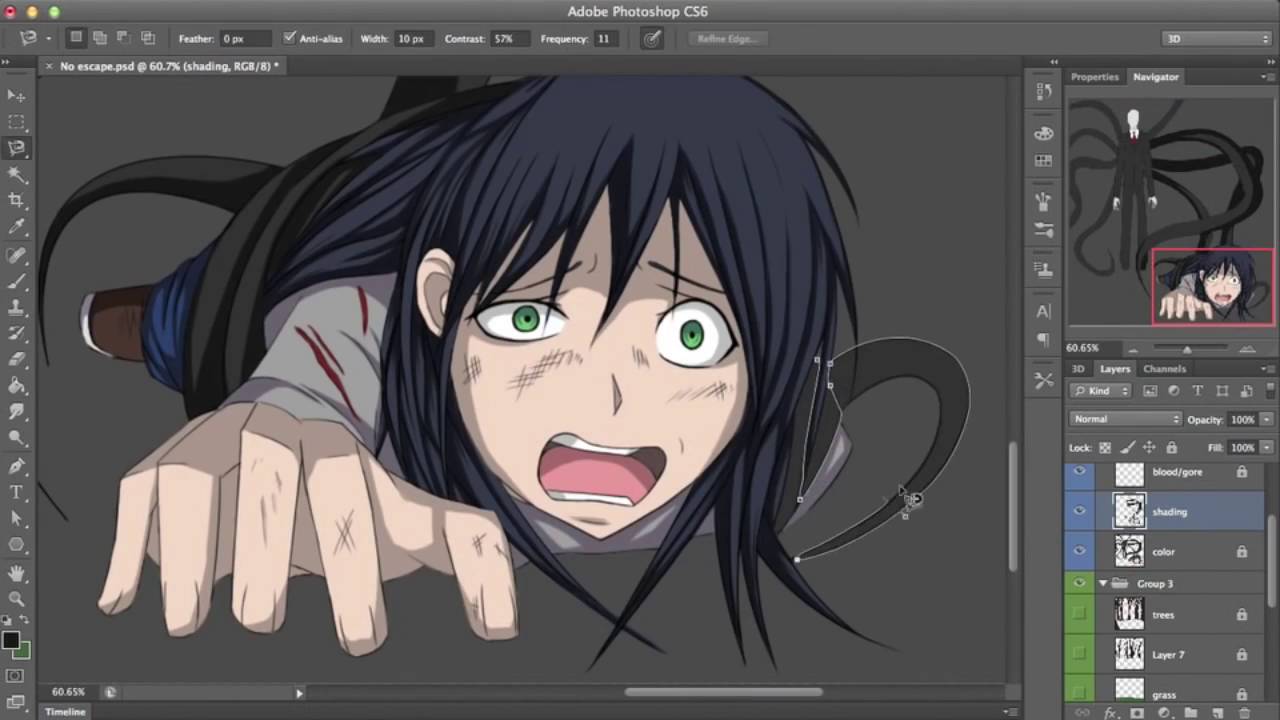The width and height of the screenshot is (1280, 720).
Task: Toggle Quick Mask mode
Action: tap(15, 677)
